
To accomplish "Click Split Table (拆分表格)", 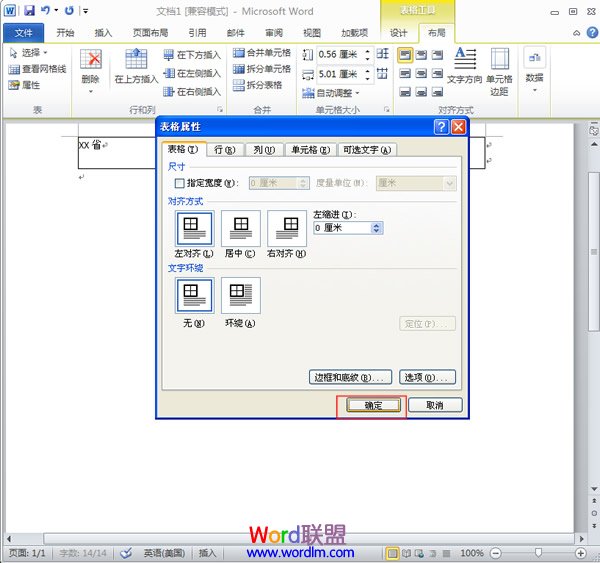I will click(x=258, y=85).
